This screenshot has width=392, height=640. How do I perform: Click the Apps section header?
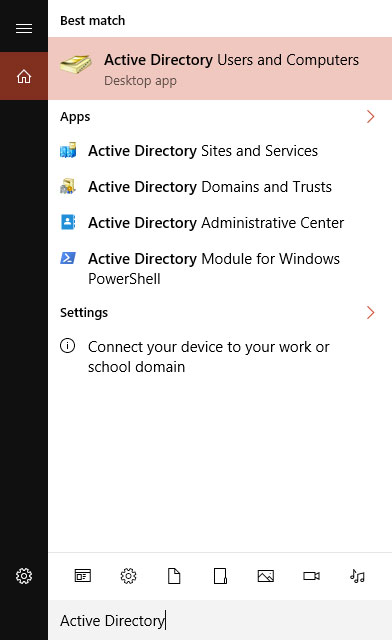click(75, 117)
